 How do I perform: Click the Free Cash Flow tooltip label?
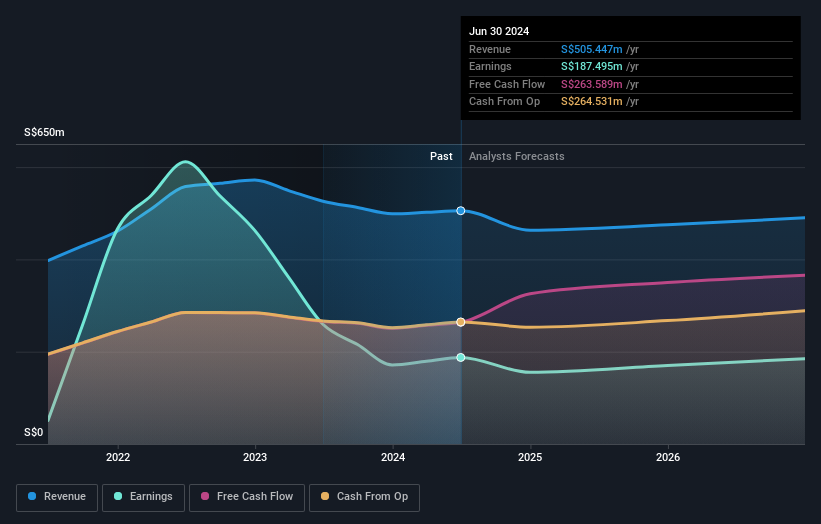tap(507, 84)
